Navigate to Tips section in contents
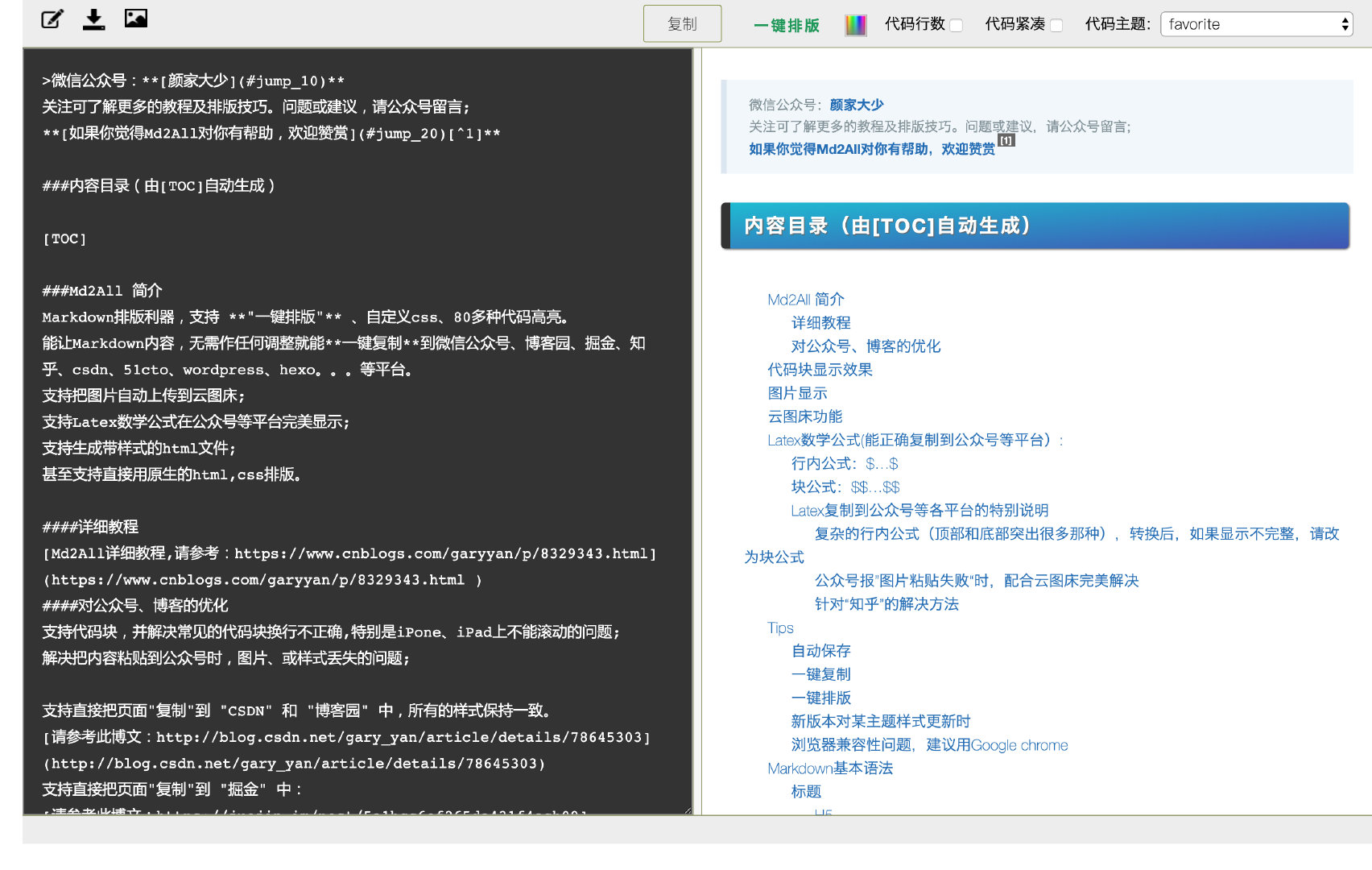The image size is (1372, 870). pos(780,628)
